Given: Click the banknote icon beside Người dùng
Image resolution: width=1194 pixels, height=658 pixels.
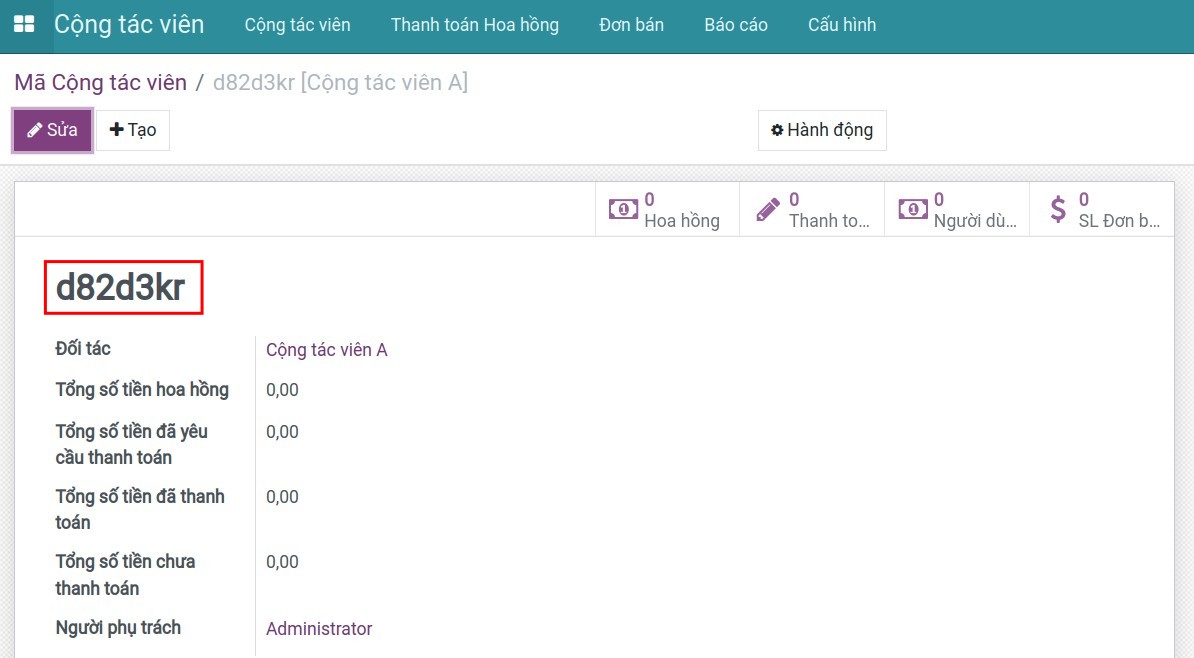Looking at the screenshot, I should click(913, 209).
